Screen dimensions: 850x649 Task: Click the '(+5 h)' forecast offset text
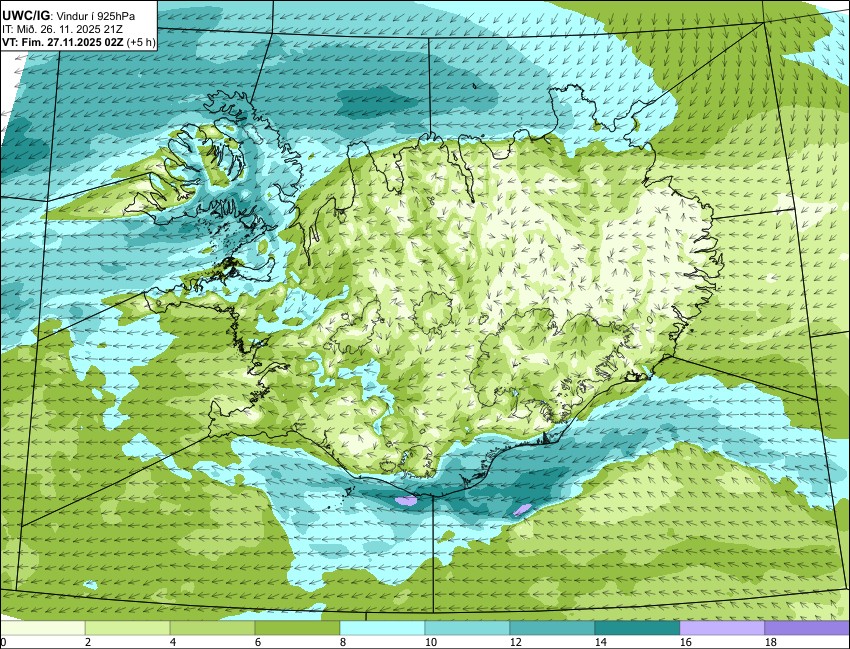click(140, 43)
